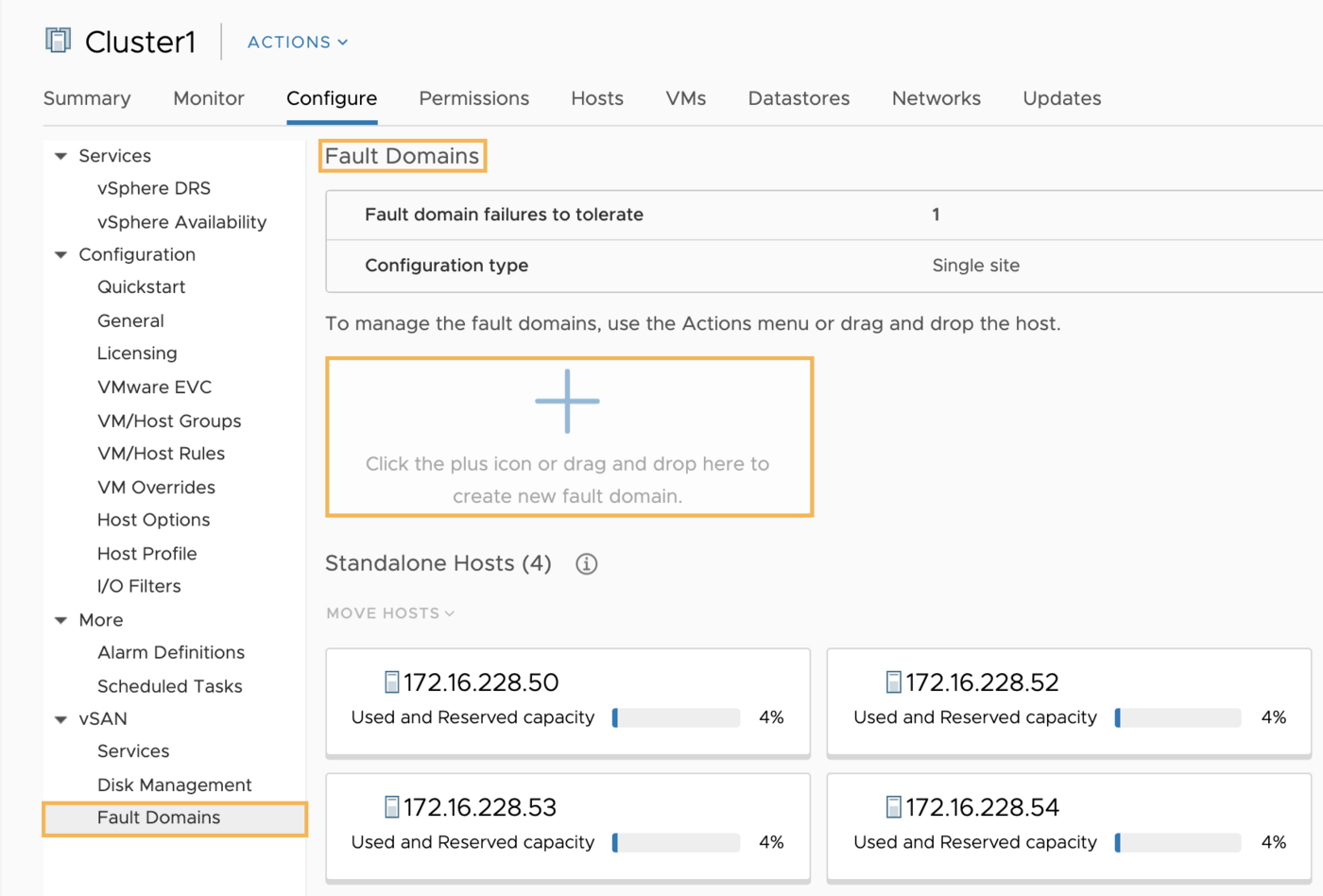1323x896 pixels.
Task: Collapse the Services tree section
Action: tap(61, 156)
